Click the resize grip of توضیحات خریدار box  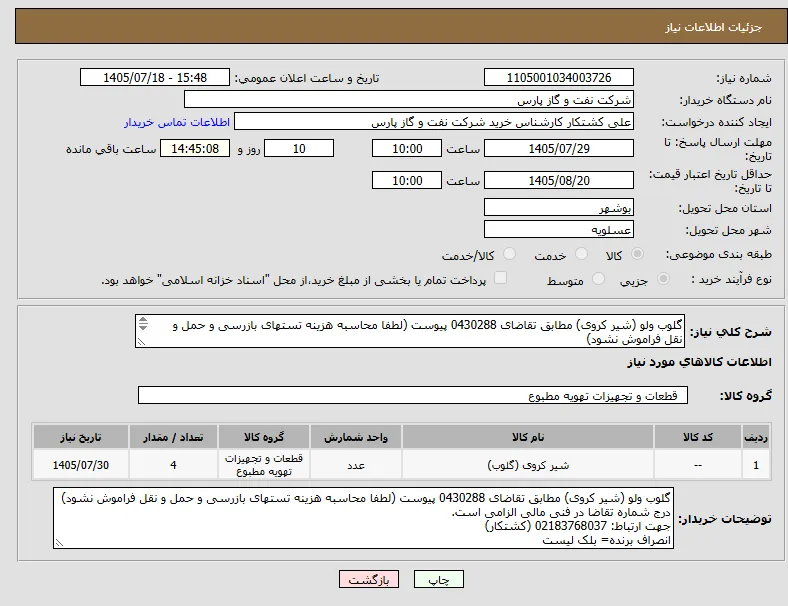click(x=59, y=543)
